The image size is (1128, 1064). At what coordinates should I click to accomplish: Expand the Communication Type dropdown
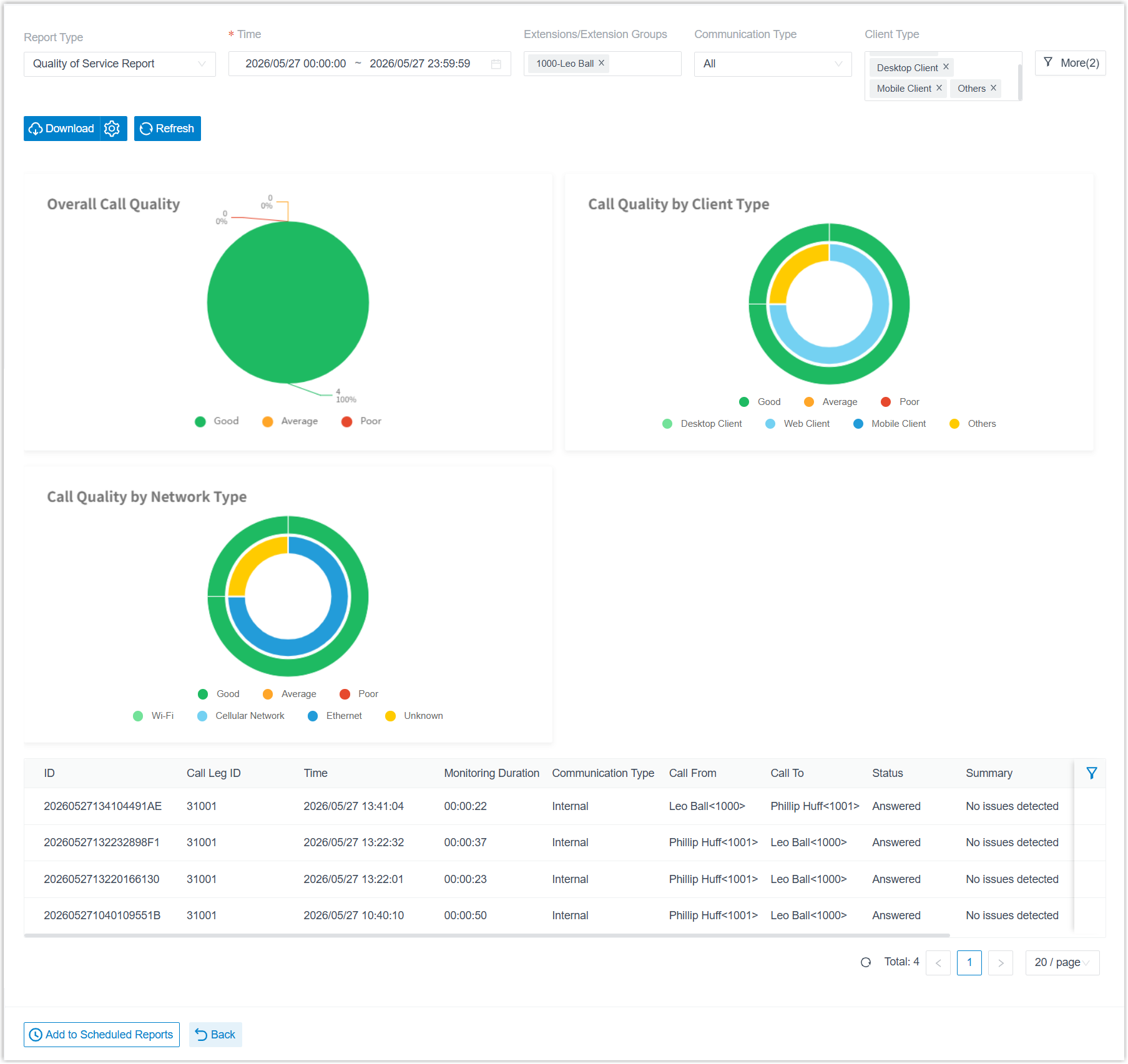(x=773, y=64)
